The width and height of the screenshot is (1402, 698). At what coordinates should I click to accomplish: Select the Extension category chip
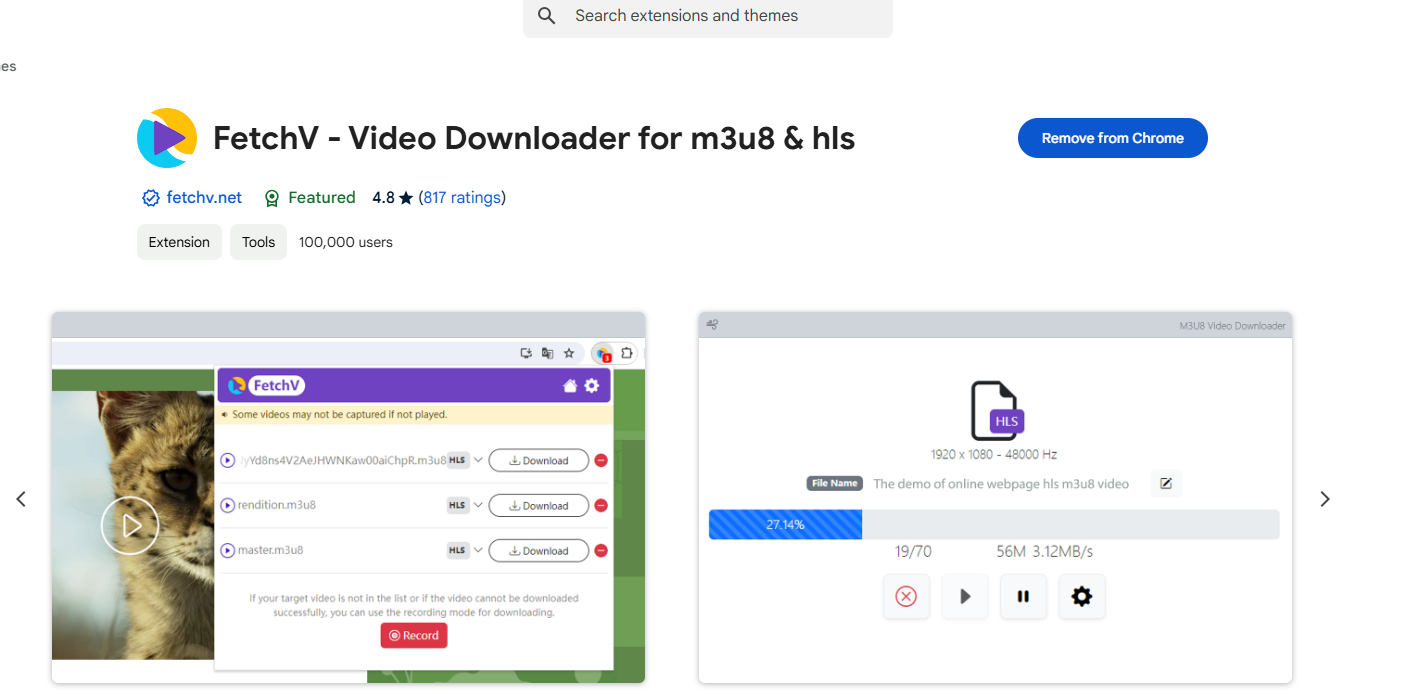pos(179,242)
